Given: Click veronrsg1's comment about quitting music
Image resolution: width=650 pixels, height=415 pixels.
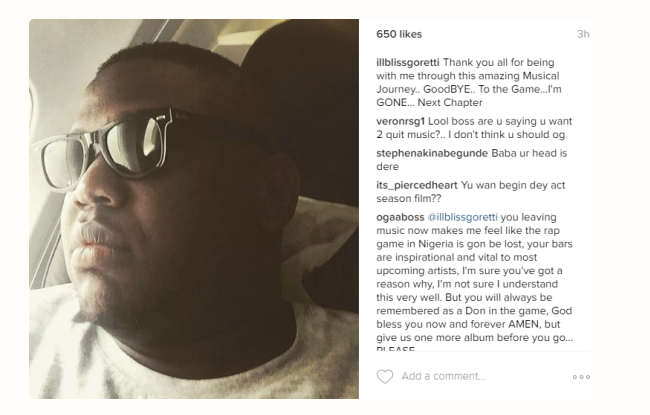Looking at the screenshot, I should point(474,128).
